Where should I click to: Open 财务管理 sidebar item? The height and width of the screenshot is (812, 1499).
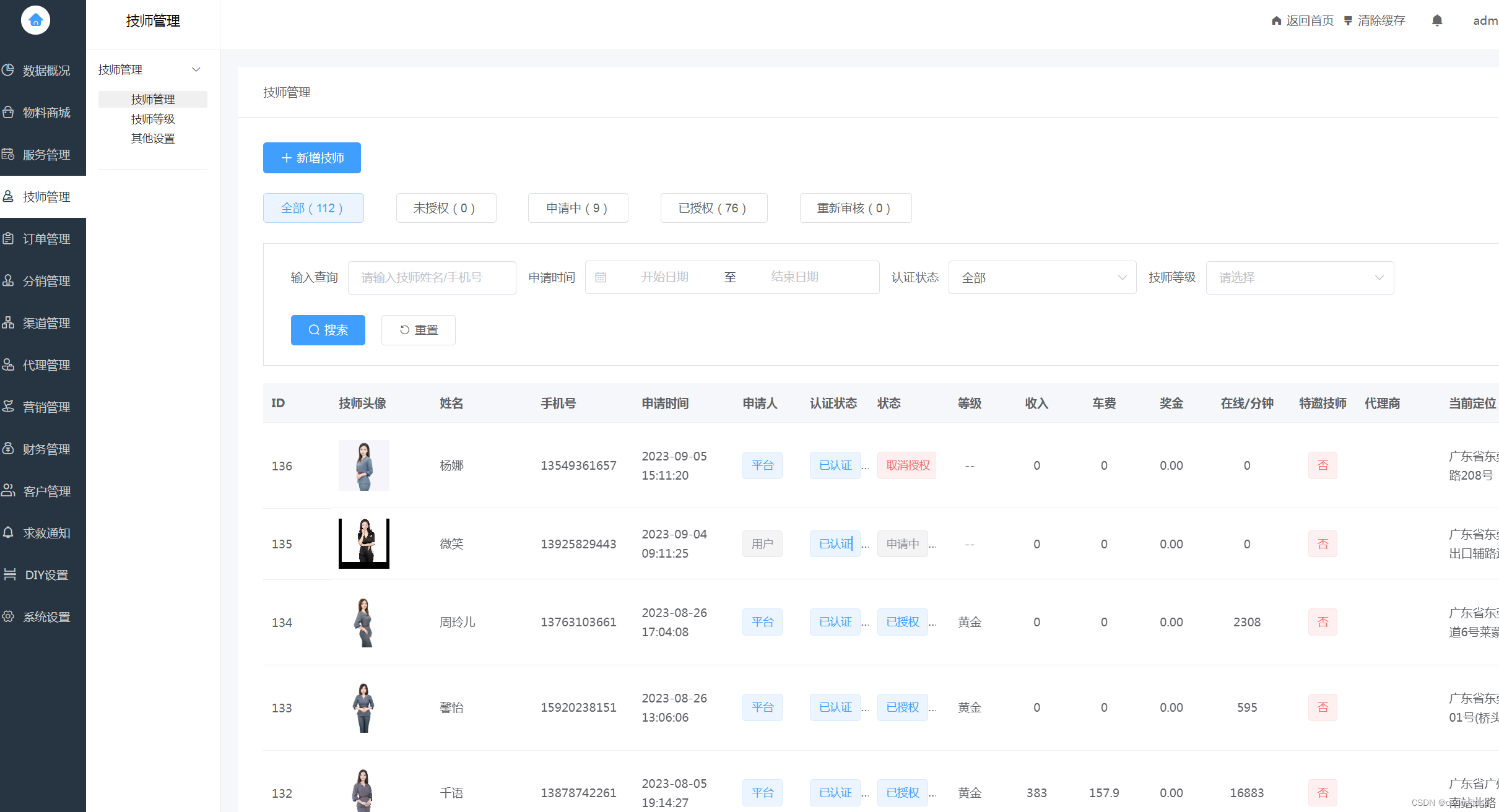(x=43, y=449)
